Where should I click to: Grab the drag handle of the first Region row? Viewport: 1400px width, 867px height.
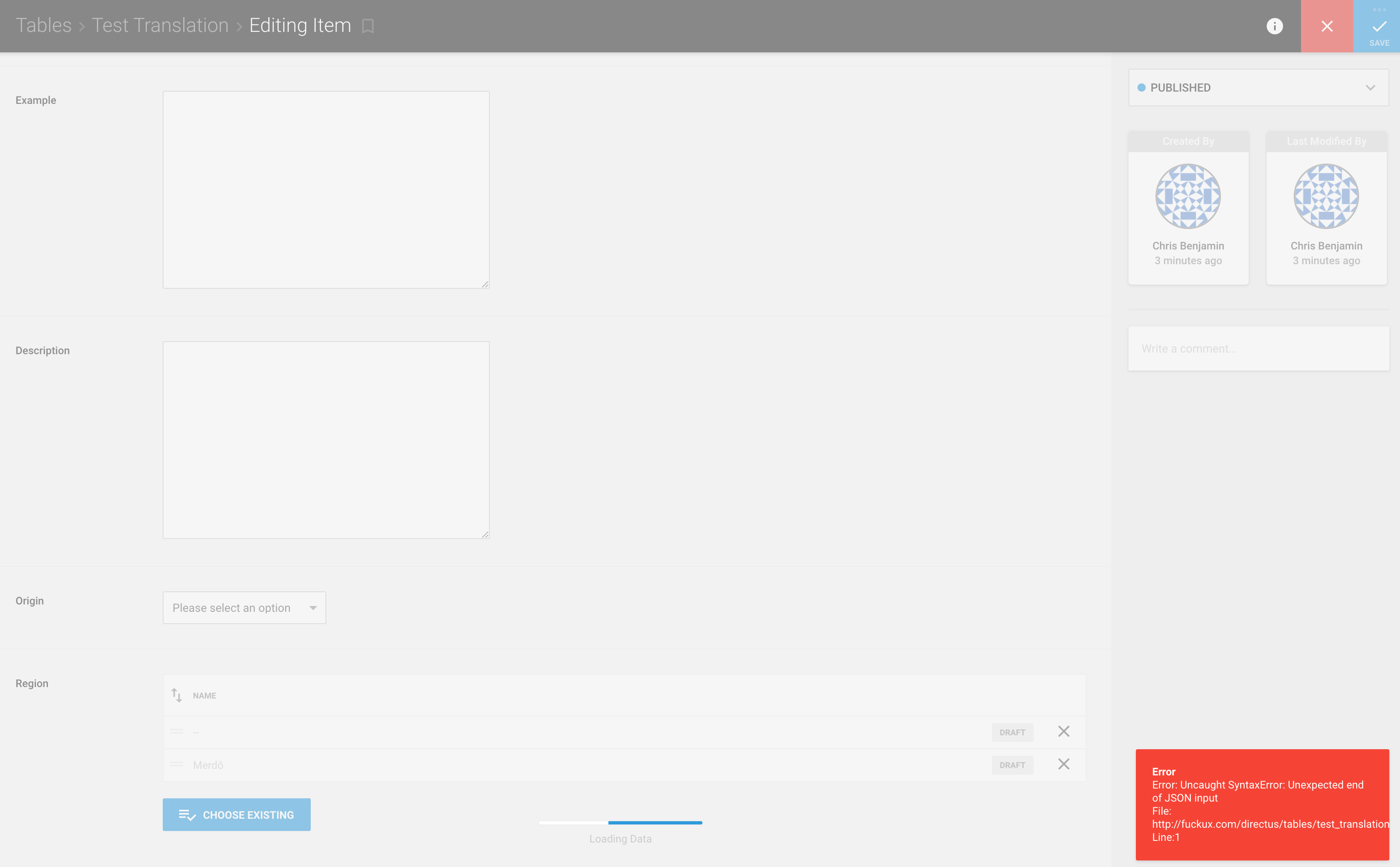coord(177,732)
